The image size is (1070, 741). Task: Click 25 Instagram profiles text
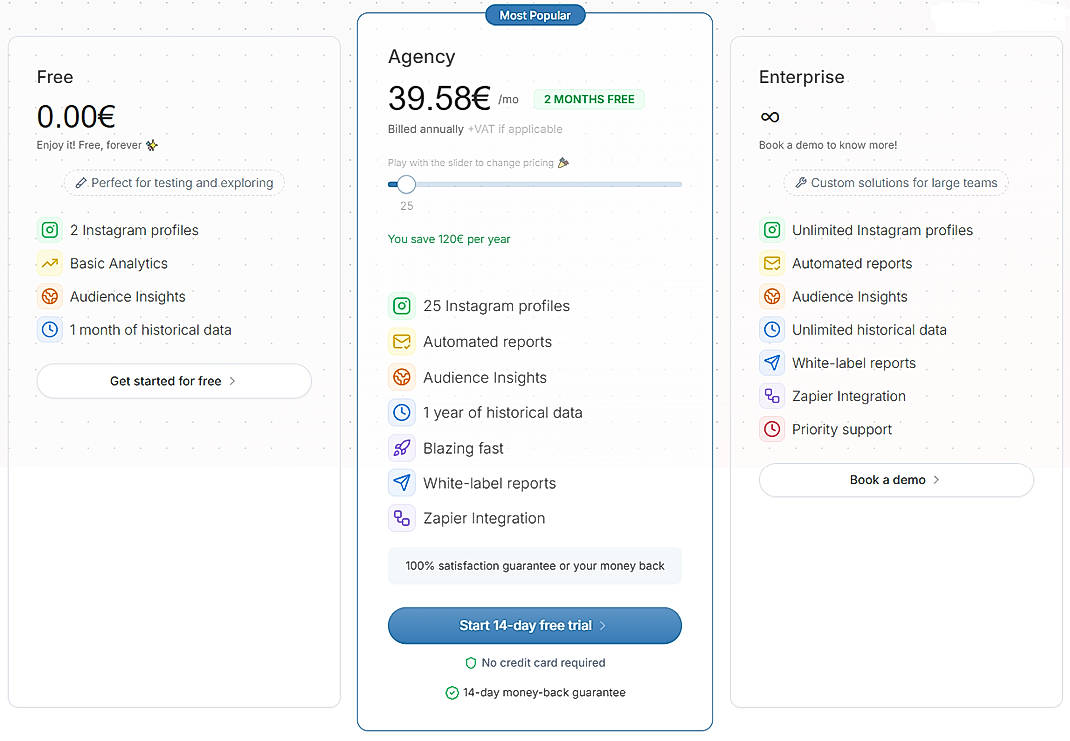[x=496, y=306]
